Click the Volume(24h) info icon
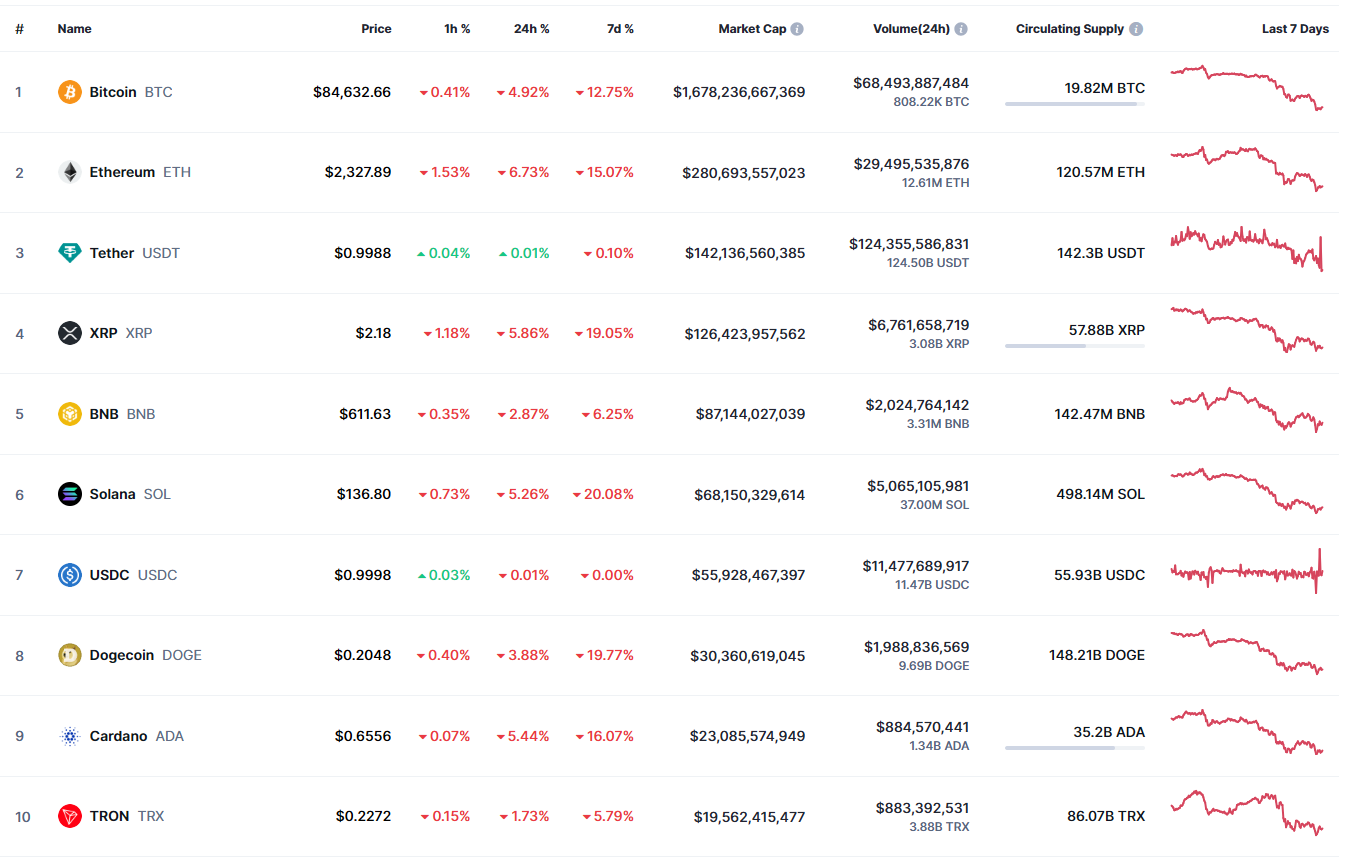This screenshot has width=1351, height=864. [961, 29]
